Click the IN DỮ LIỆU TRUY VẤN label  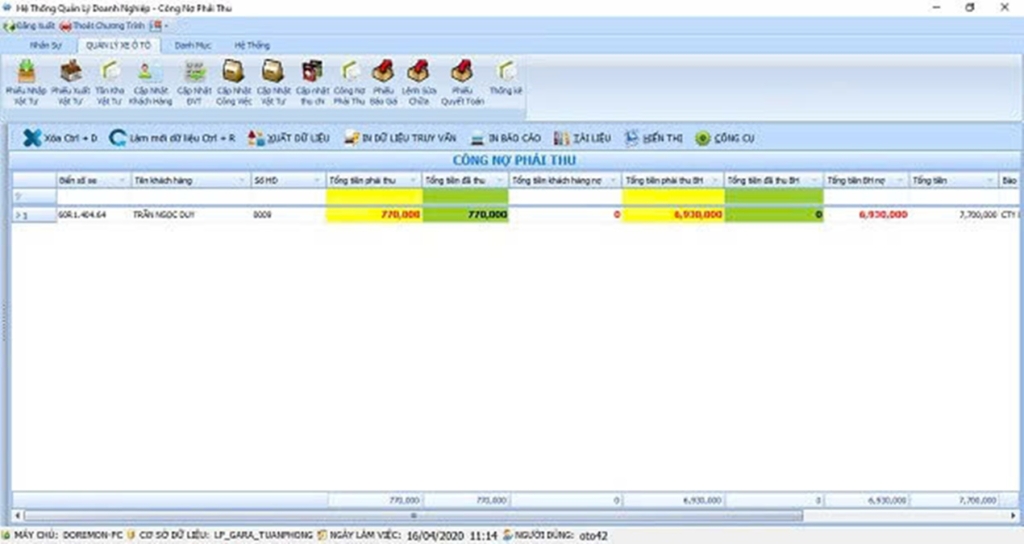tap(409, 138)
